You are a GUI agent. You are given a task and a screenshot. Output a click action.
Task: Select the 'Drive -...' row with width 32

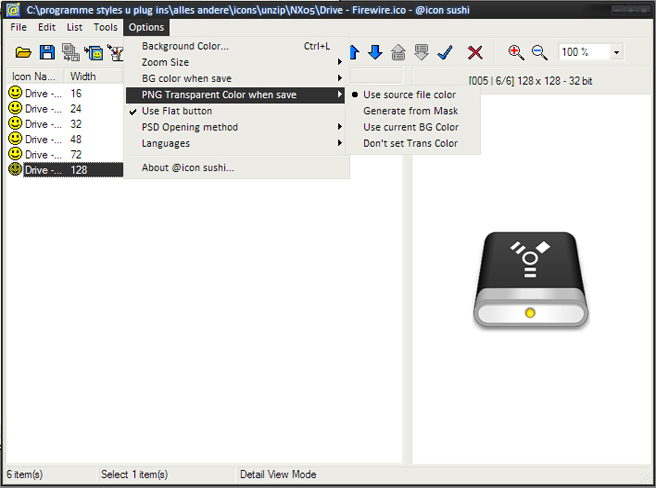[x=65, y=124]
